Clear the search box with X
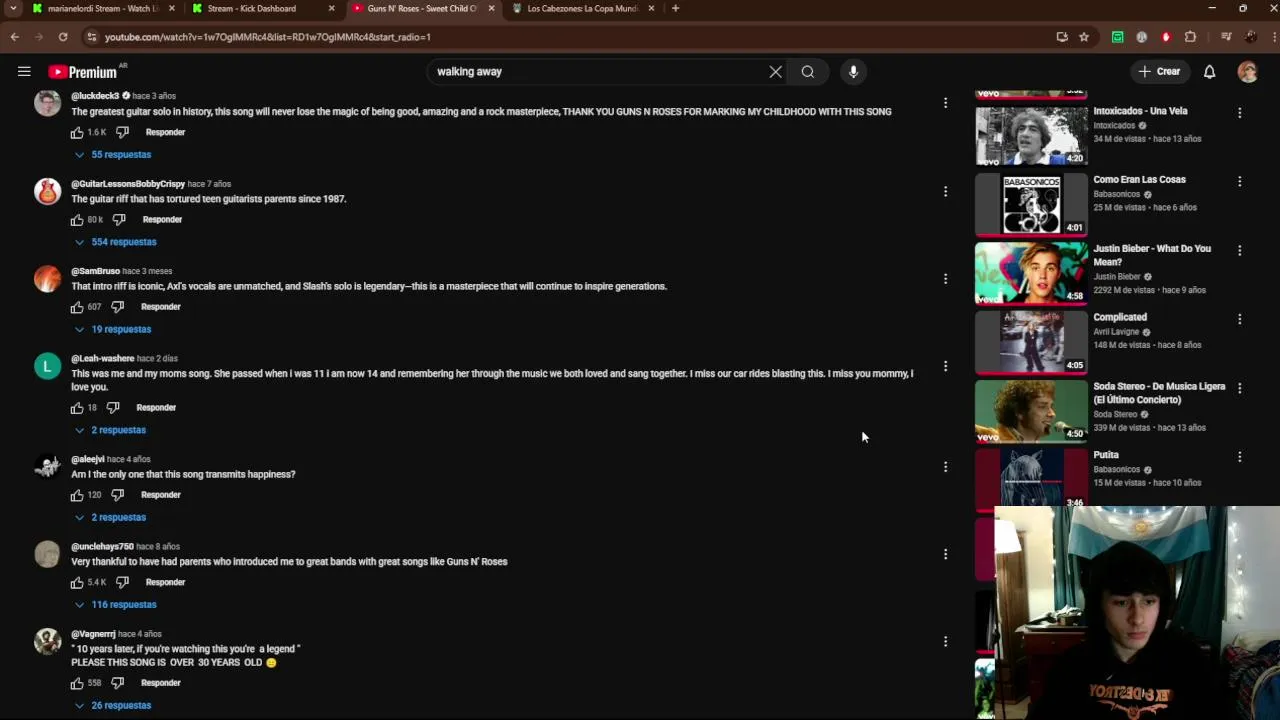The image size is (1280, 720). click(x=775, y=72)
